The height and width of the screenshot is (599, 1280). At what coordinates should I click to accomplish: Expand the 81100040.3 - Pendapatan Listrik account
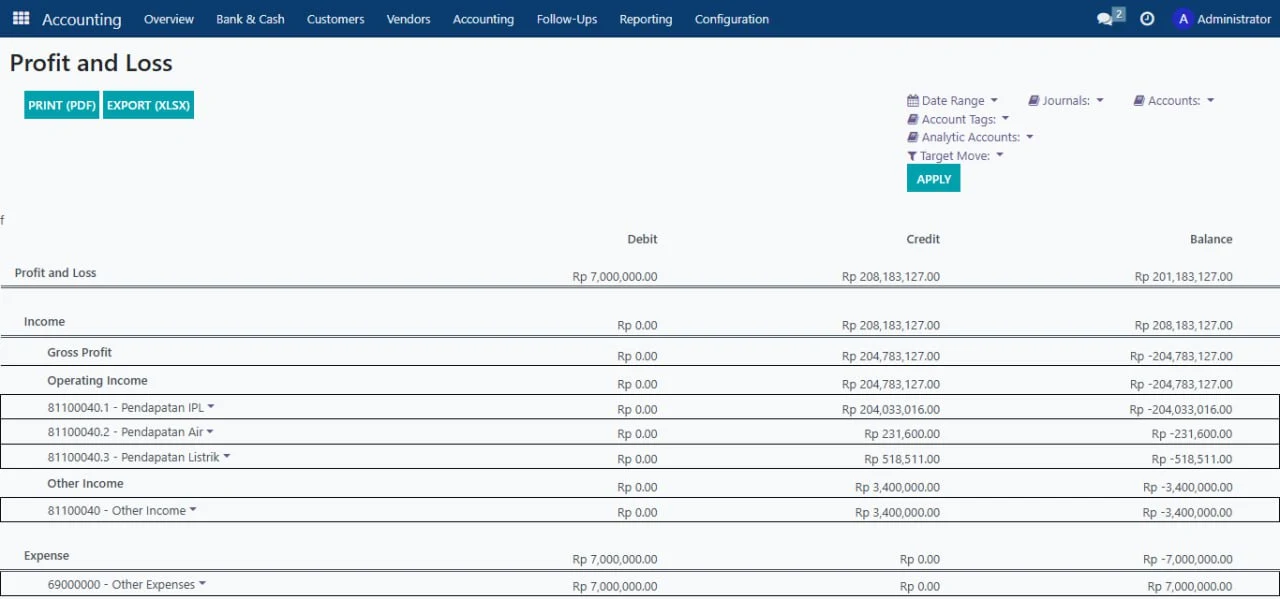coord(139,457)
